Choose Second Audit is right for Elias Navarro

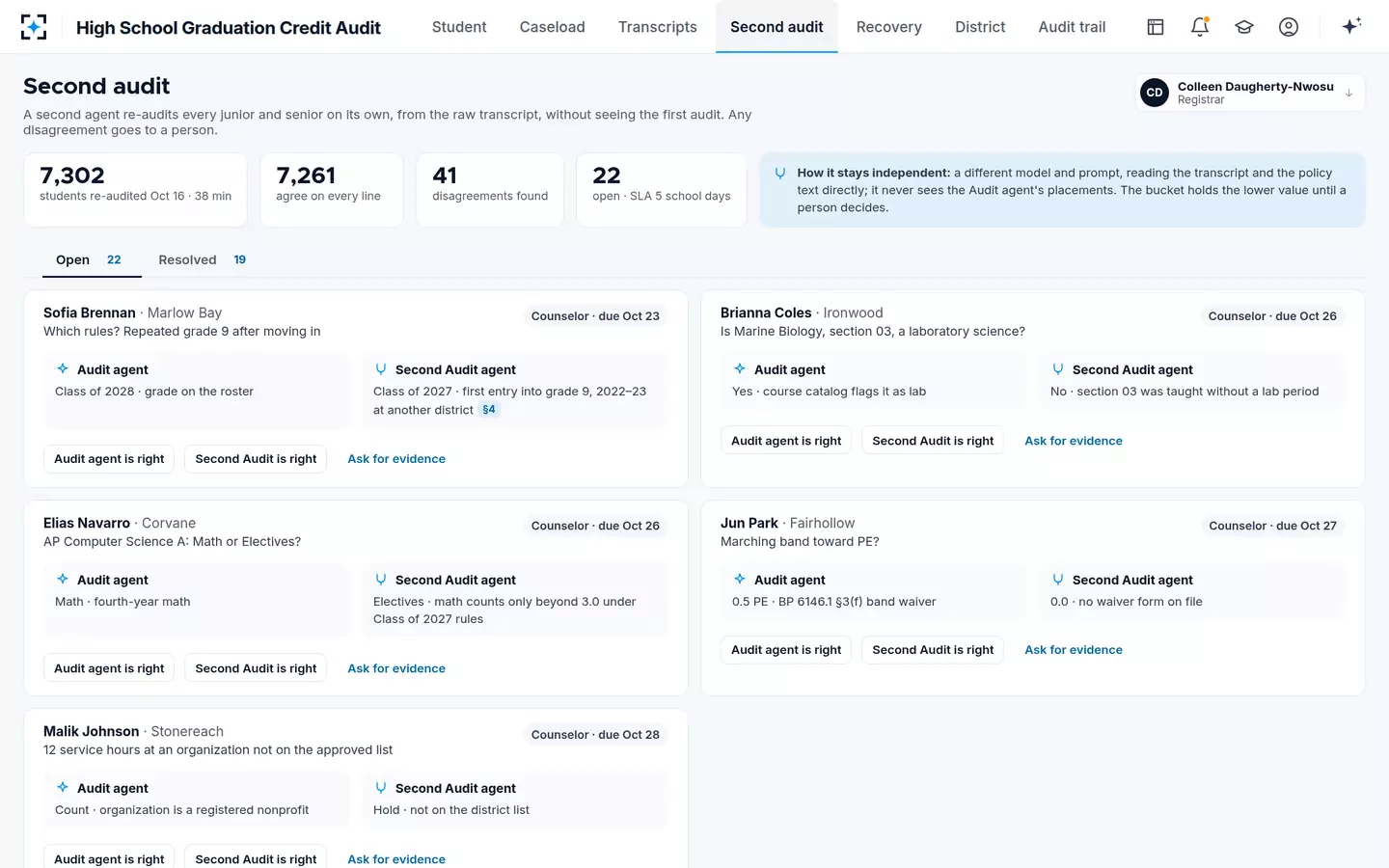coord(256,668)
